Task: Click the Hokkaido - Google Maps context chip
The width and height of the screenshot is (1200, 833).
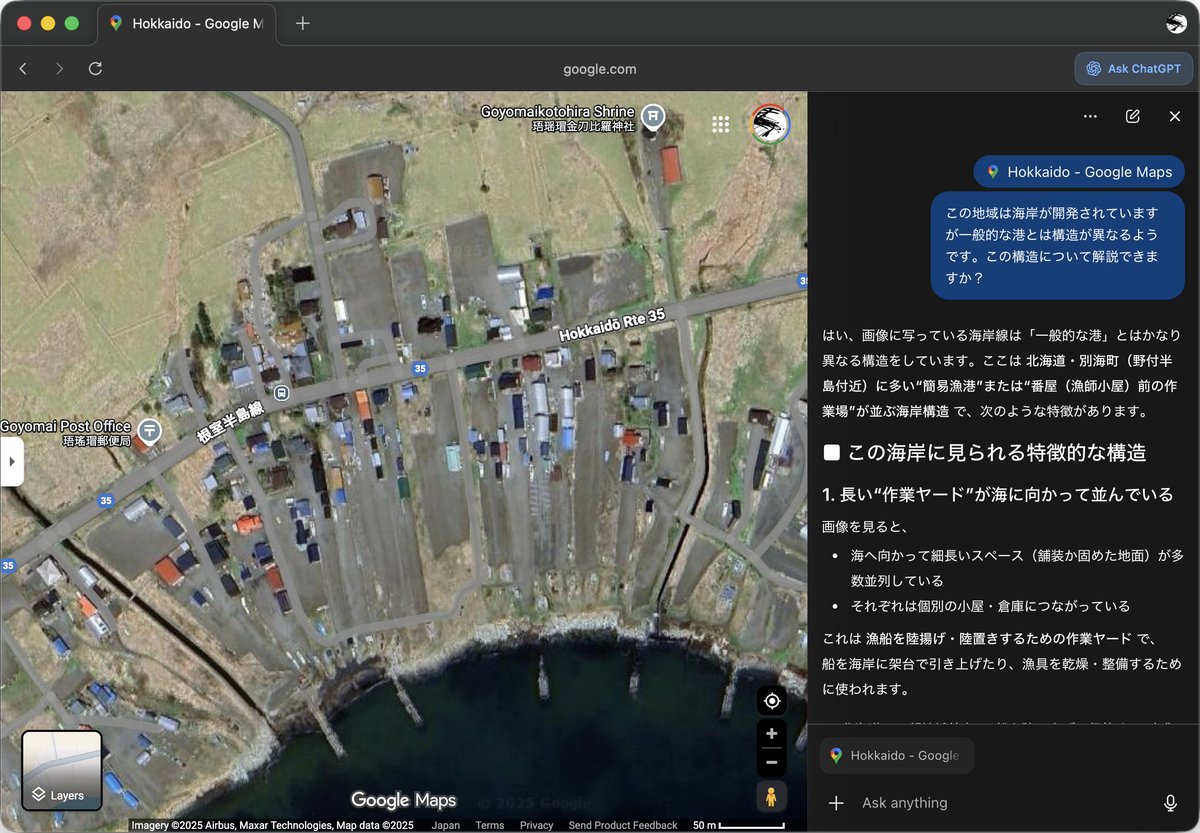Action: 1079,172
